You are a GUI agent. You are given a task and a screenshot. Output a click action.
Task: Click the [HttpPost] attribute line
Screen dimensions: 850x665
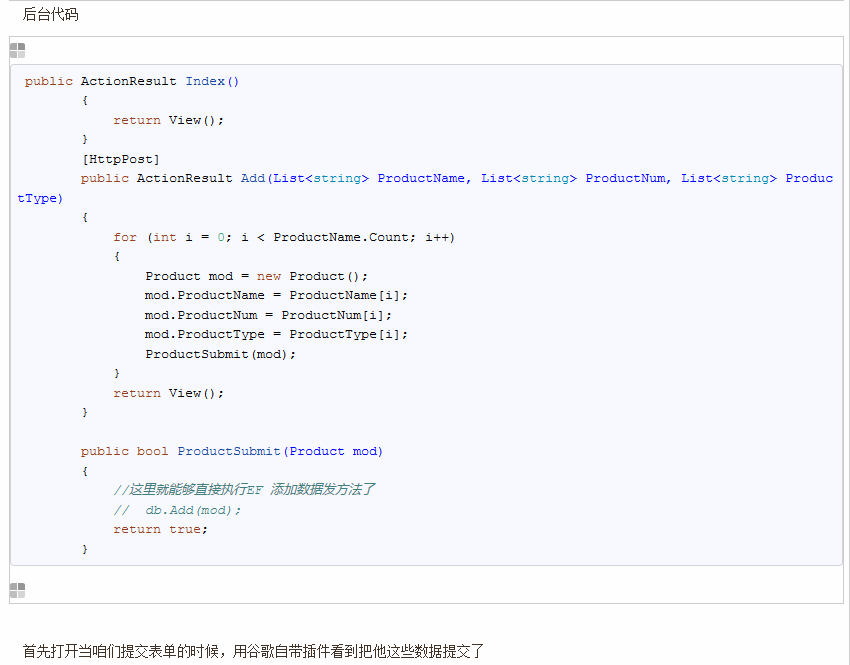[x=120, y=158]
